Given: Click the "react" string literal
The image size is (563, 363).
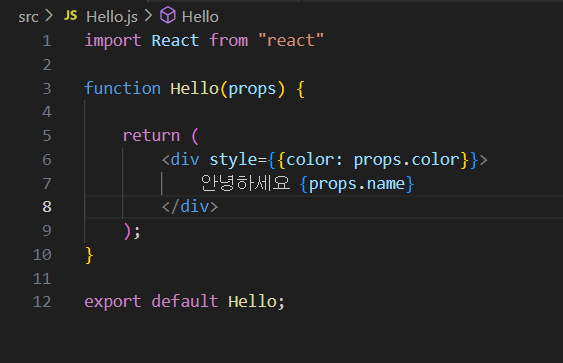Looking at the screenshot, I should pos(291,41).
